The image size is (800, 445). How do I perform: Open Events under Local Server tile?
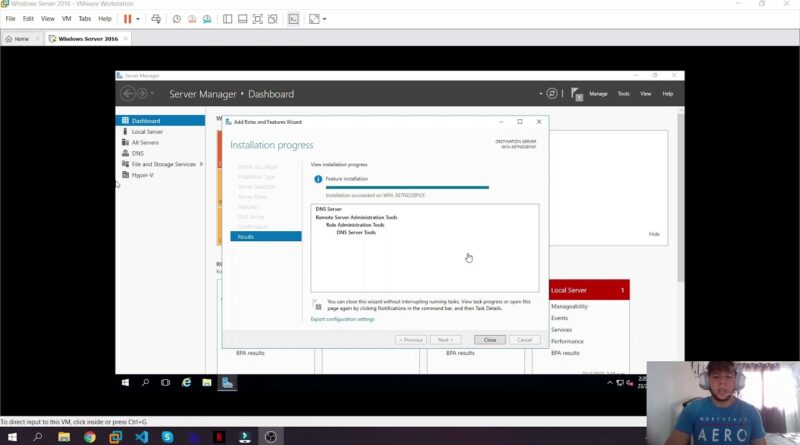click(x=559, y=318)
